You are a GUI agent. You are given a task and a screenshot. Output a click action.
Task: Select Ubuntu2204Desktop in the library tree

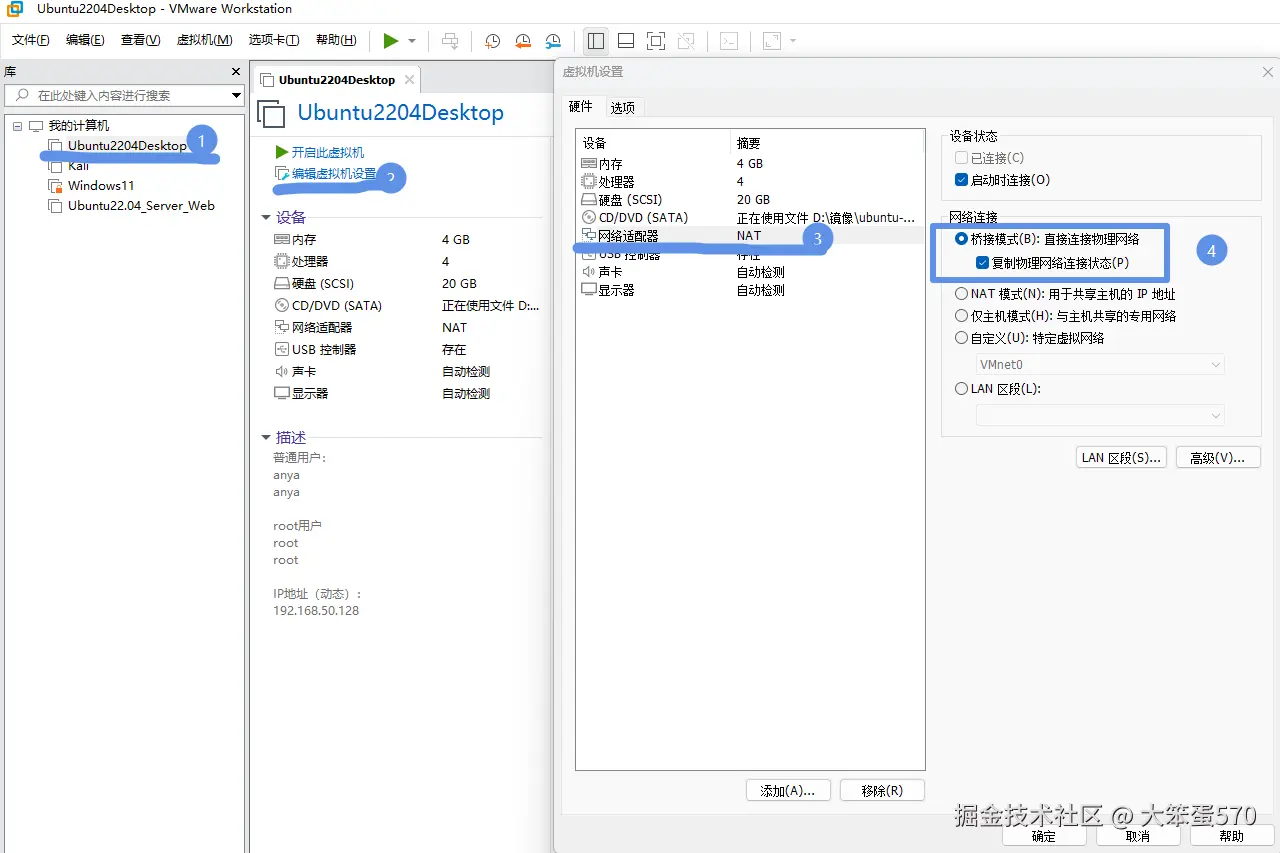127,145
